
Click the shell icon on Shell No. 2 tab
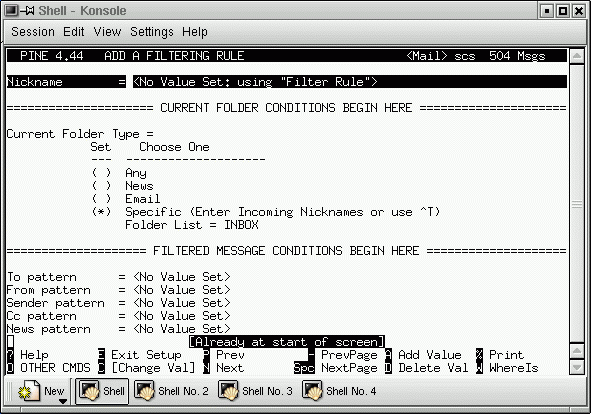pyautogui.click(x=144, y=391)
